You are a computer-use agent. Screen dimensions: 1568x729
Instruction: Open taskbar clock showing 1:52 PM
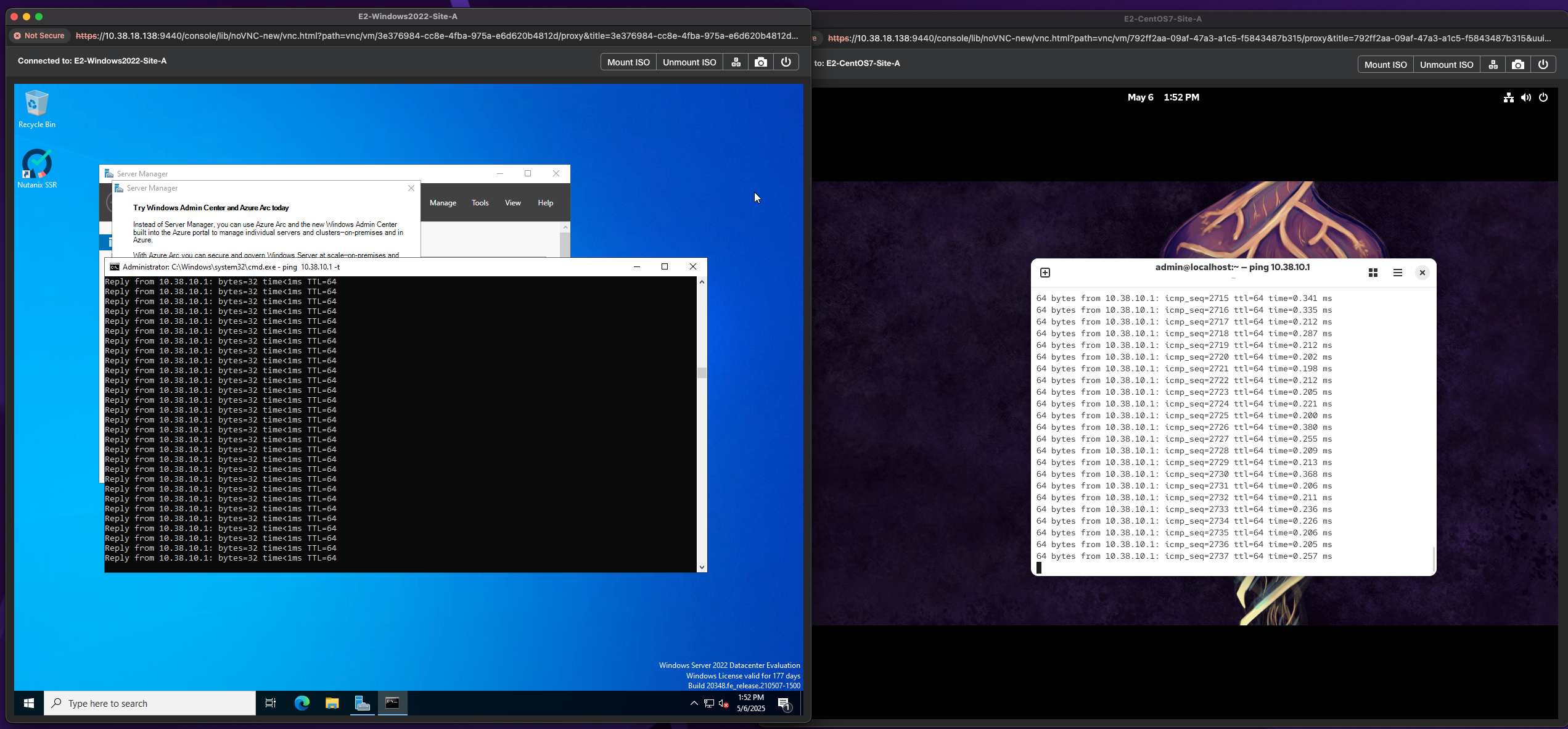751,703
